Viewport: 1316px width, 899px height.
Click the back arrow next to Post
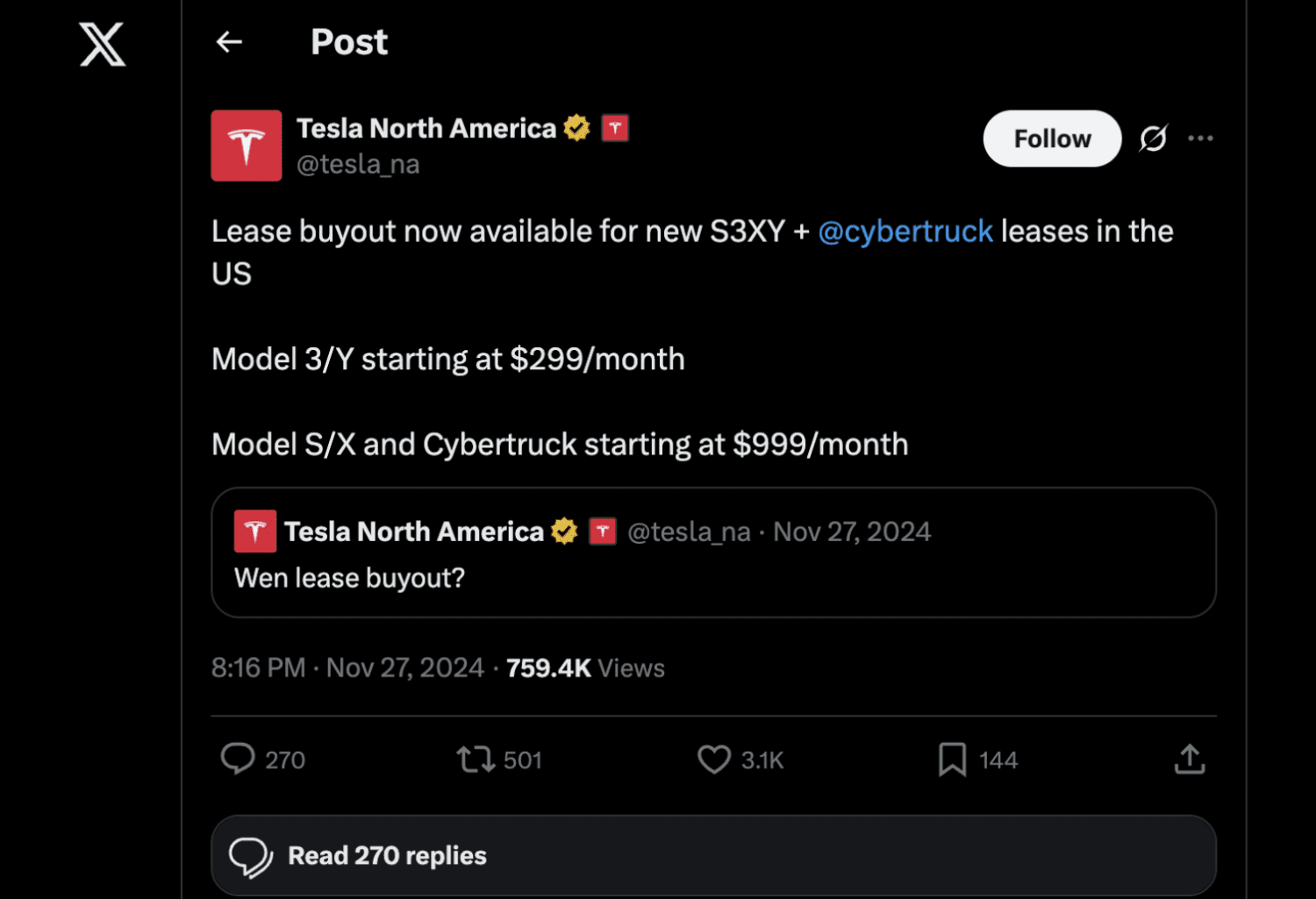click(229, 42)
